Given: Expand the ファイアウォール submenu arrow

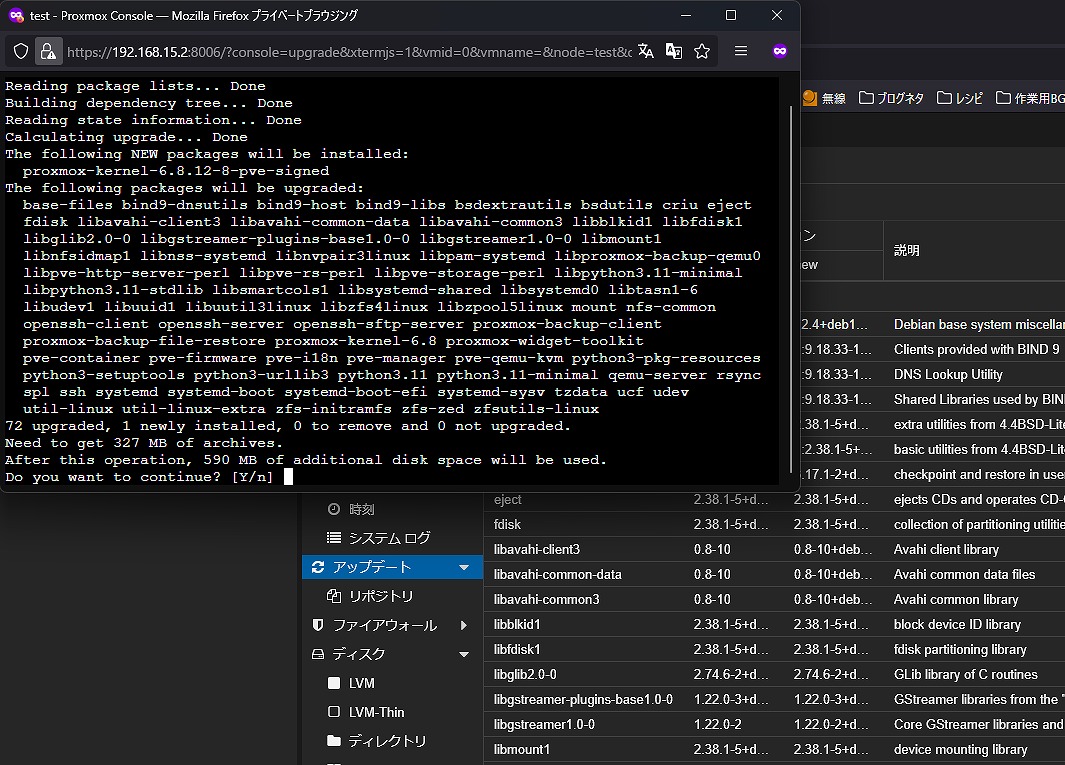Looking at the screenshot, I should click(x=464, y=625).
